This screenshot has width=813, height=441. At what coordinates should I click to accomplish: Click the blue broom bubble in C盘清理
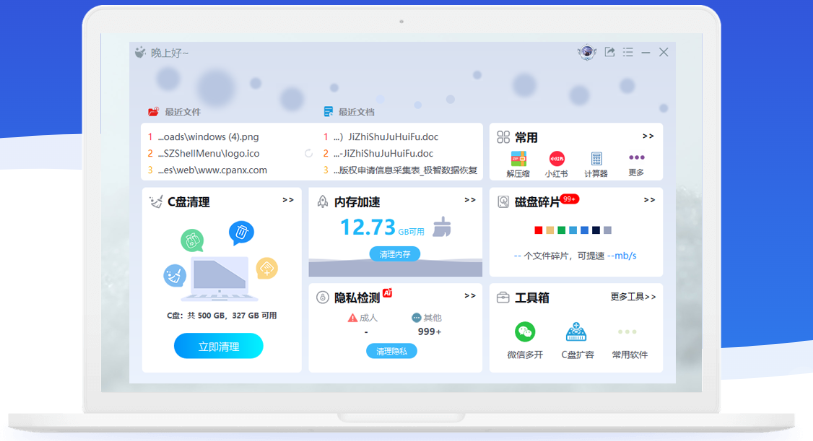pyautogui.click(x=175, y=275)
